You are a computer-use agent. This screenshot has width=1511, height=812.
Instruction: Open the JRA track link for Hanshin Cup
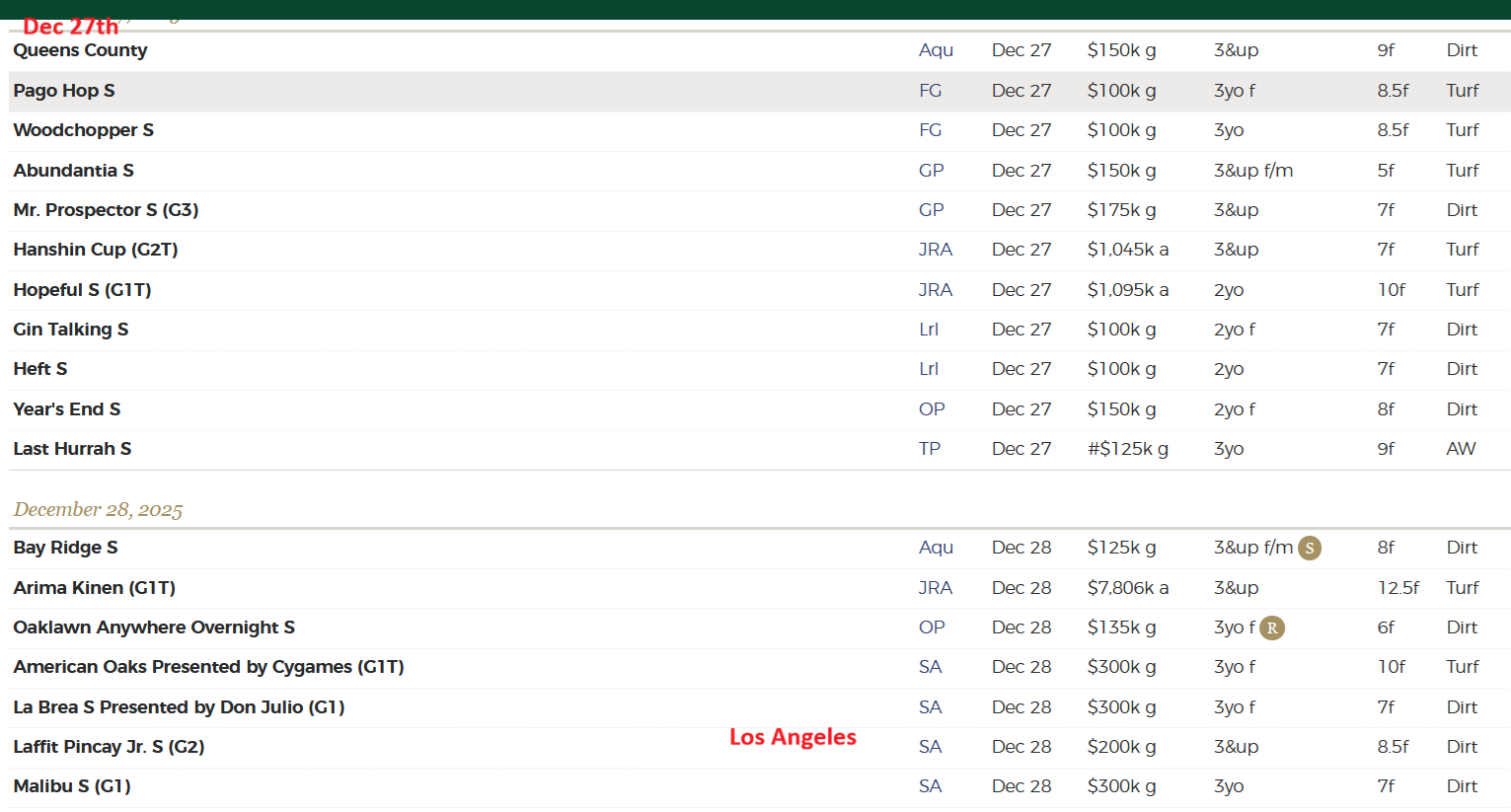936,250
